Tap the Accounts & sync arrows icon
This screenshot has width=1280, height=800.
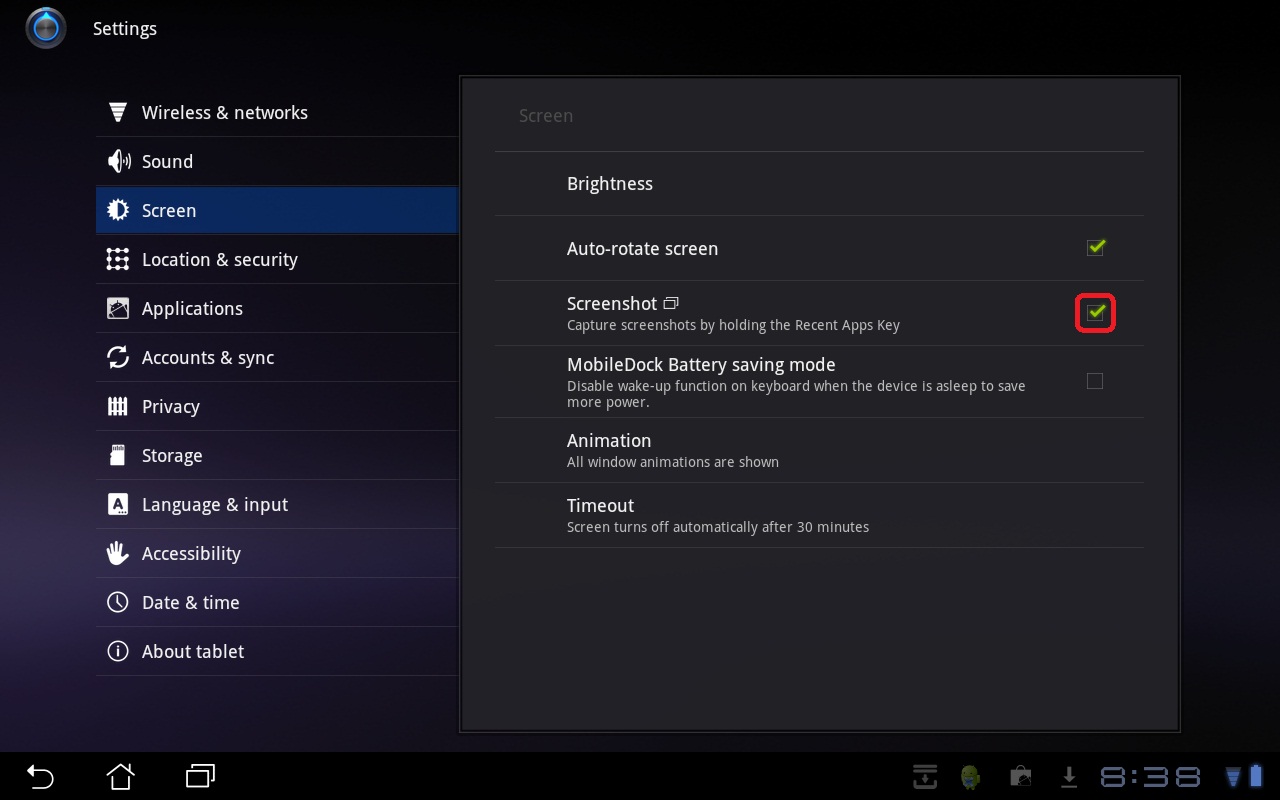pos(118,357)
